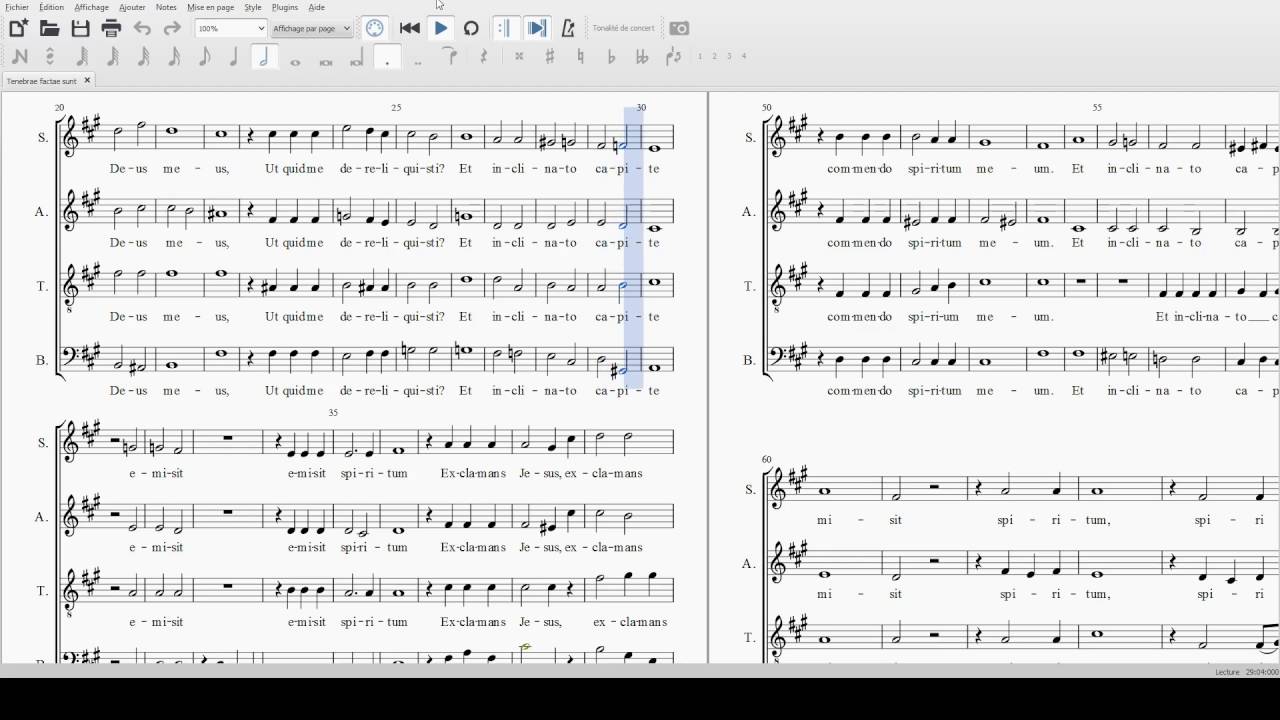Open the Ajouter menu
The height and width of the screenshot is (720, 1280).
click(x=132, y=7)
